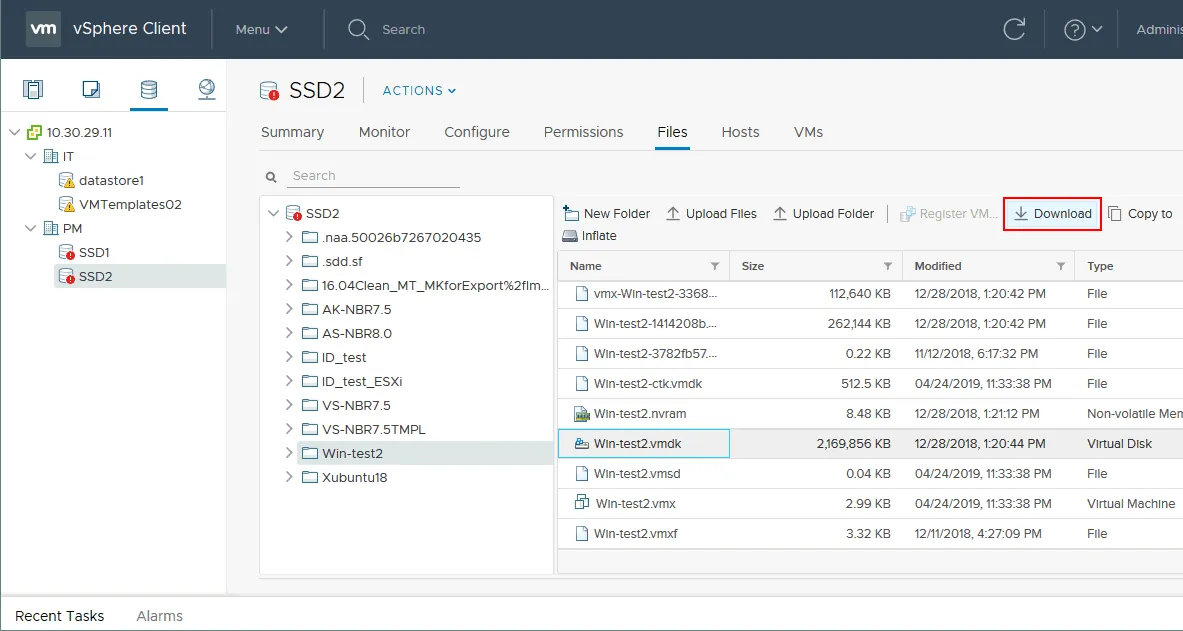The height and width of the screenshot is (631, 1183).
Task: Click the Upload Files button
Action: click(x=711, y=214)
